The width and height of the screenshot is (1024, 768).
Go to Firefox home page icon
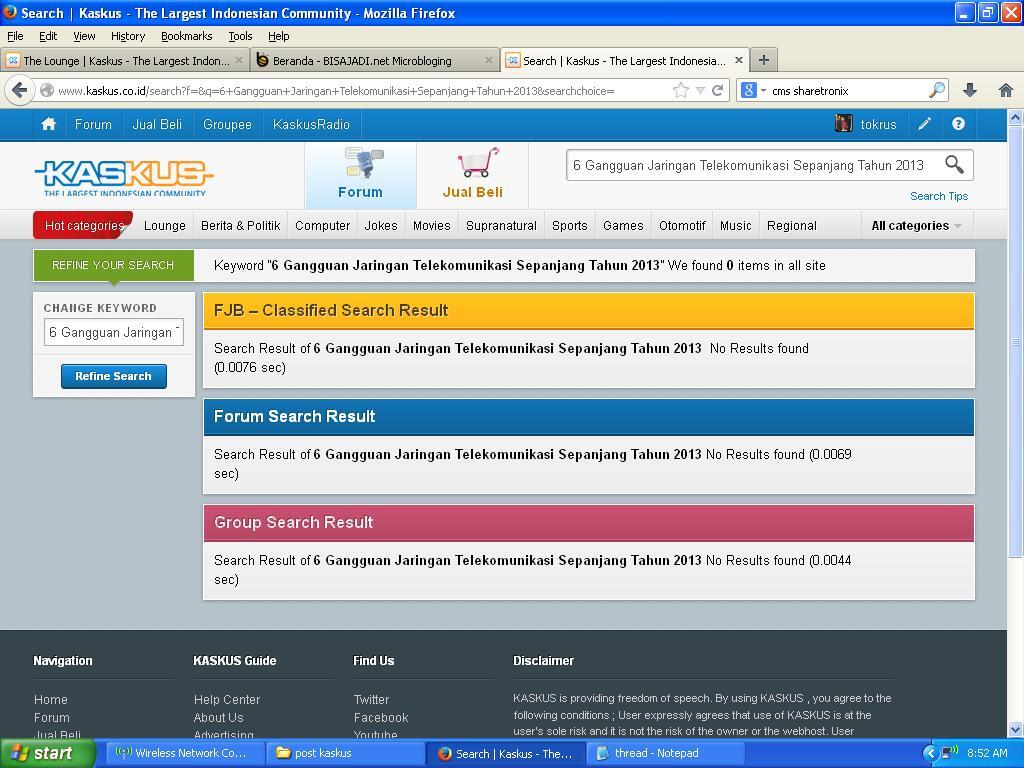click(1006, 90)
